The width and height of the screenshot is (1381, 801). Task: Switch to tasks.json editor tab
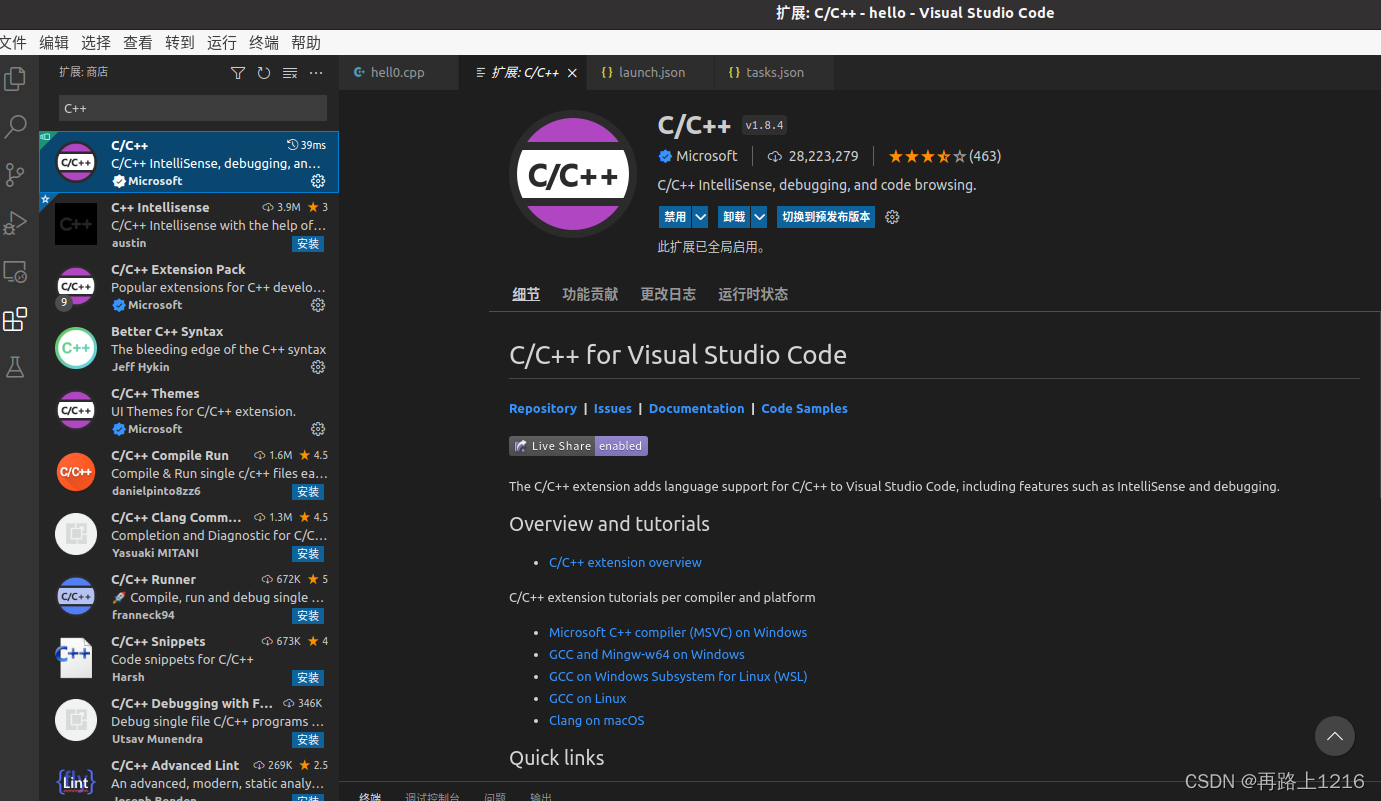pyautogui.click(x=774, y=73)
